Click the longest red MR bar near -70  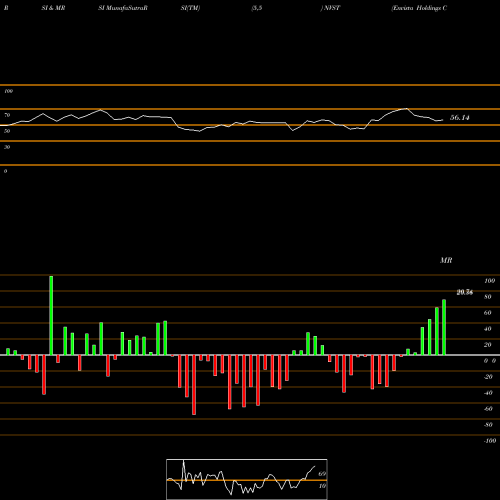194,385
